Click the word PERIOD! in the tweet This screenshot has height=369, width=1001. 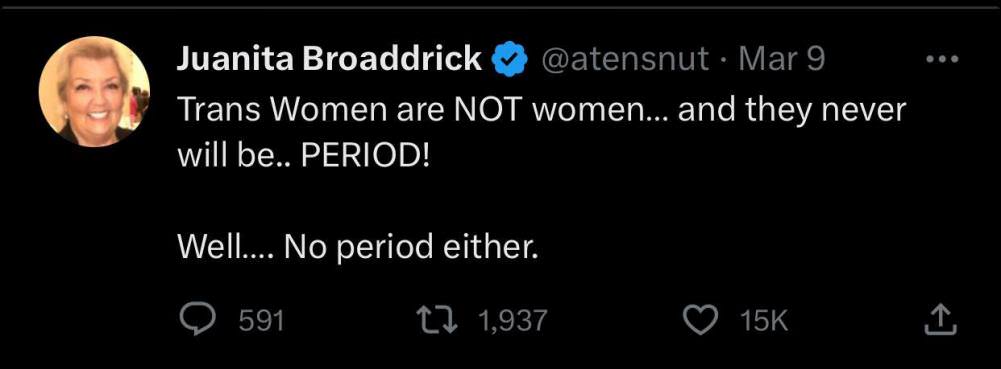365,156
